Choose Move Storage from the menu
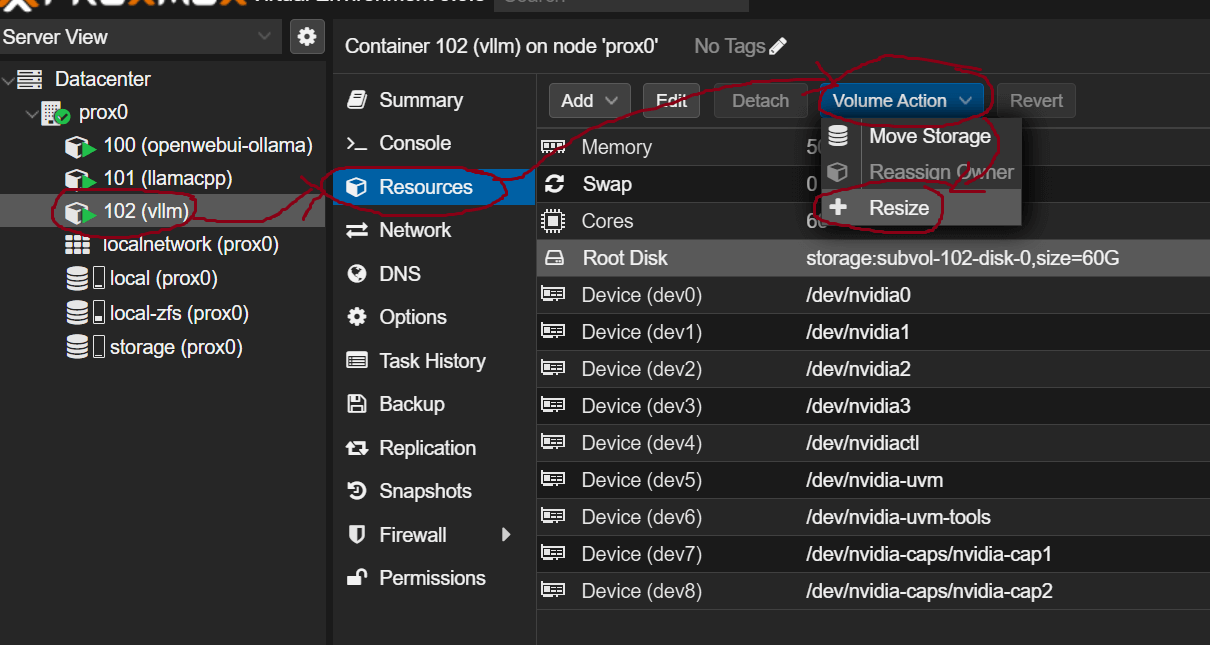Image resolution: width=1210 pixels, height=645 pixels. pyautogui.click(x=929, y=136)
